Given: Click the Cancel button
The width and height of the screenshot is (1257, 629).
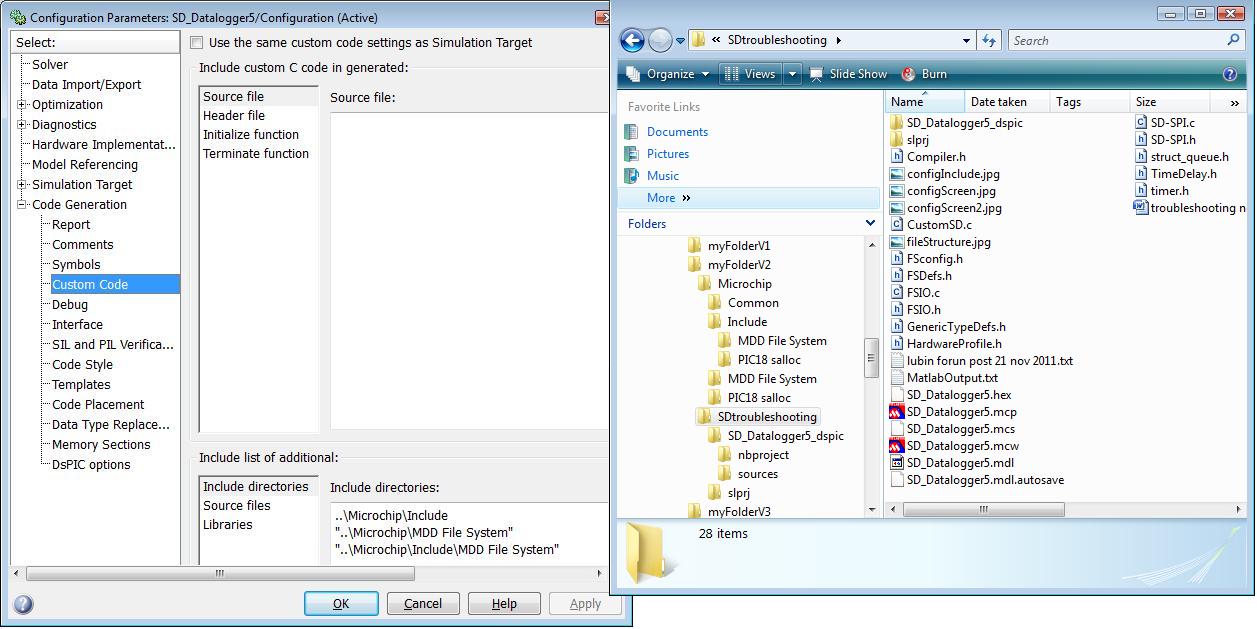Looking at the screenshot, I should click(423, 604).
